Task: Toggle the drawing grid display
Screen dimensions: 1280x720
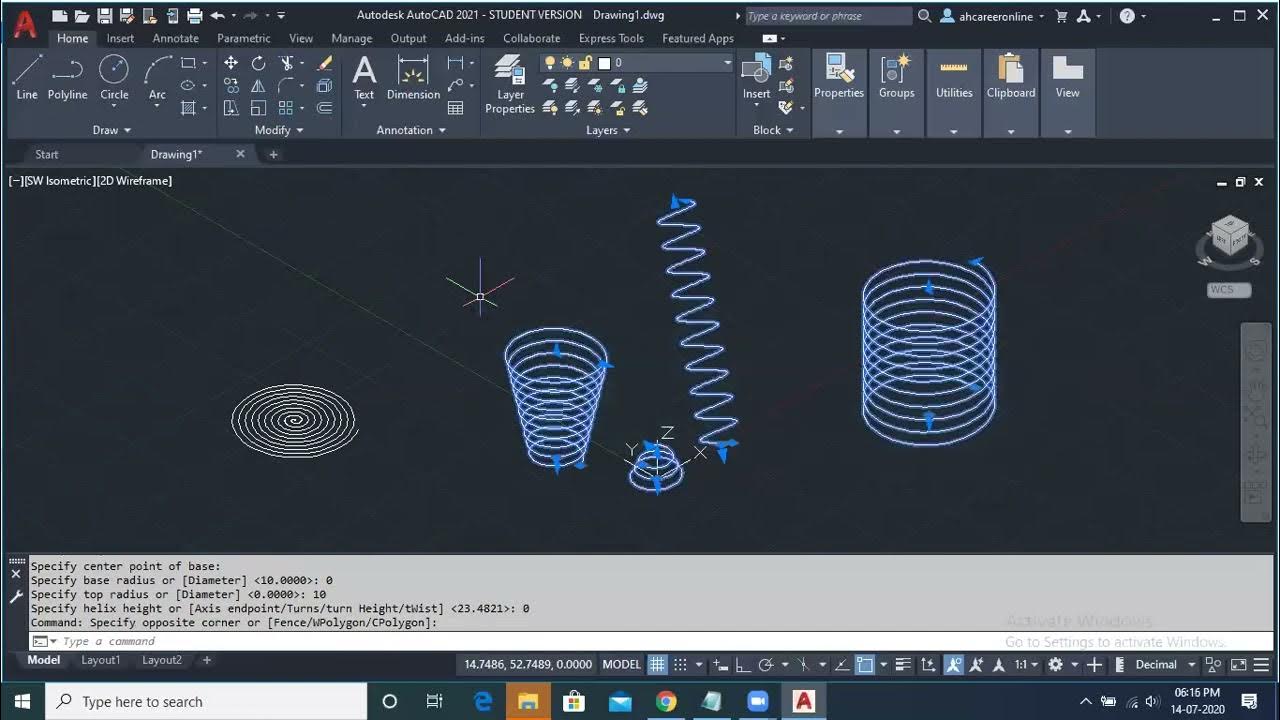Action: [657, 664]
